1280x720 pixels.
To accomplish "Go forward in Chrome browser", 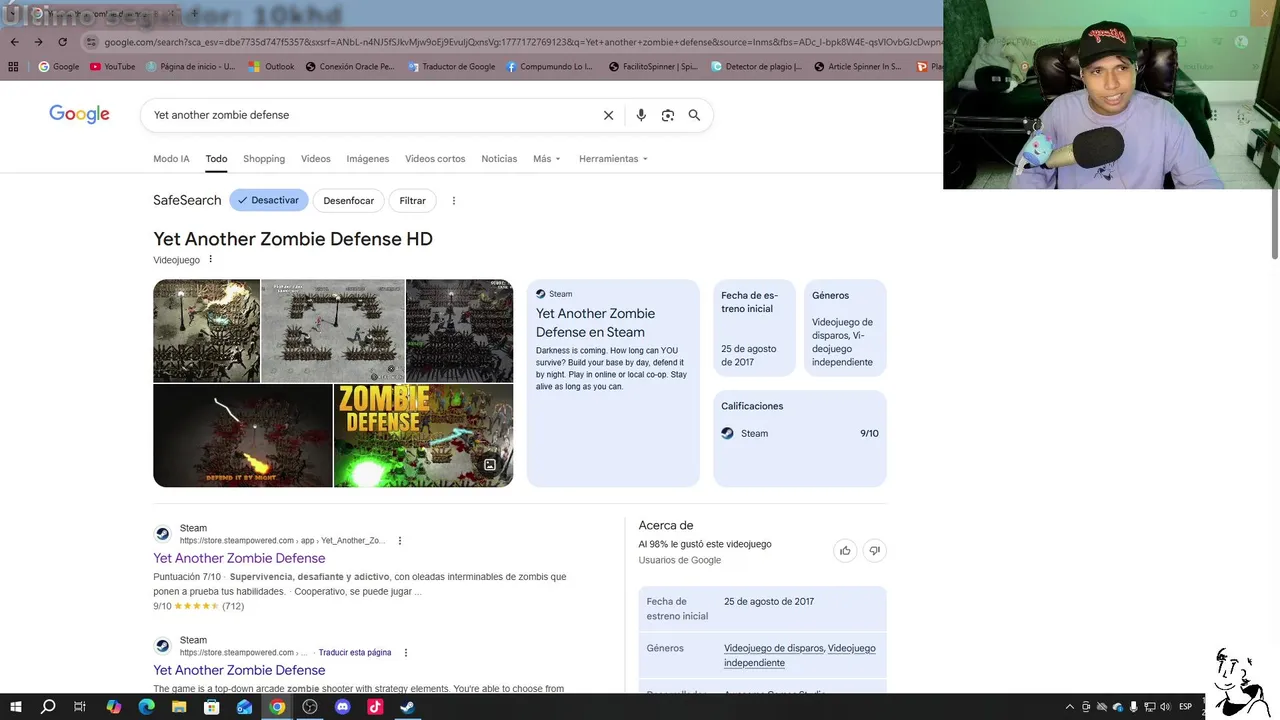I will coord(38,42).
